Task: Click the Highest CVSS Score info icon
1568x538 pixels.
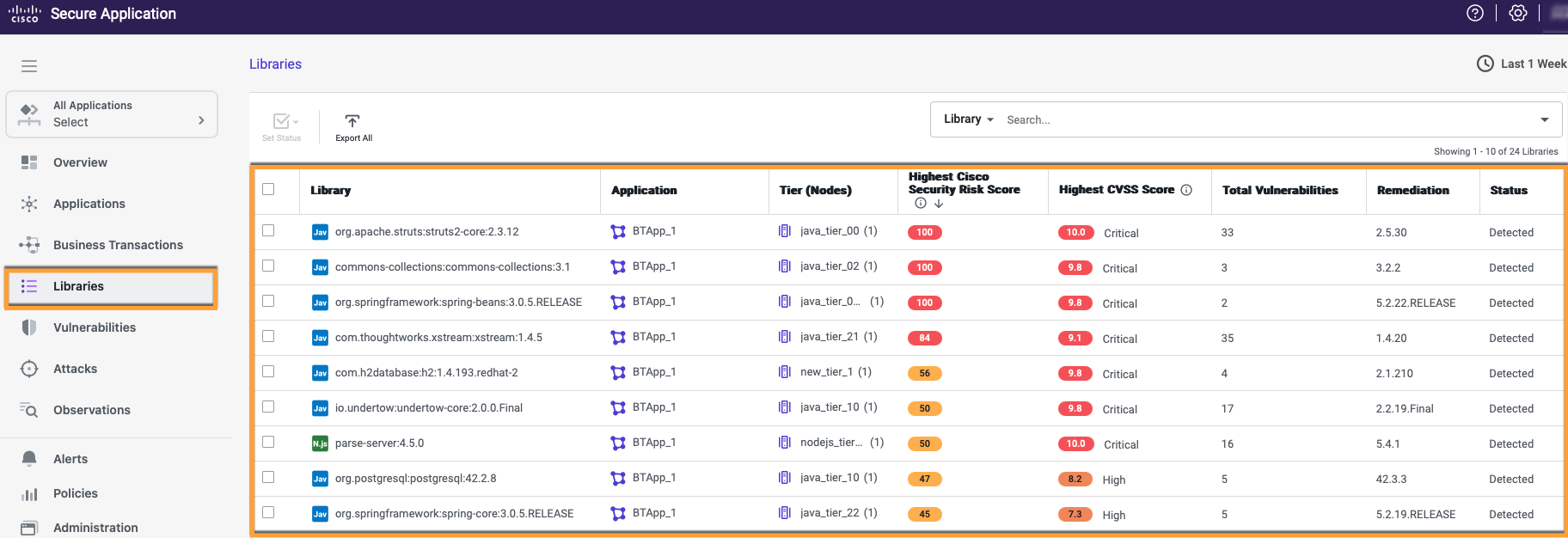Action: (x=1186, y=190)
